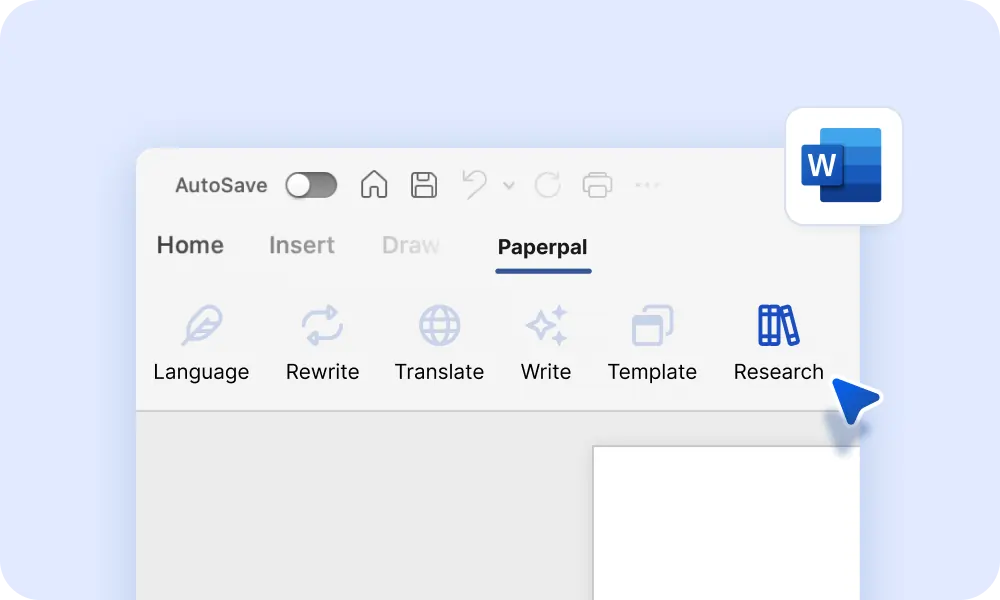This screenshot has width=1000, height=600.
Task: Switch to the Home tab
Action: (x=190, y=245)
